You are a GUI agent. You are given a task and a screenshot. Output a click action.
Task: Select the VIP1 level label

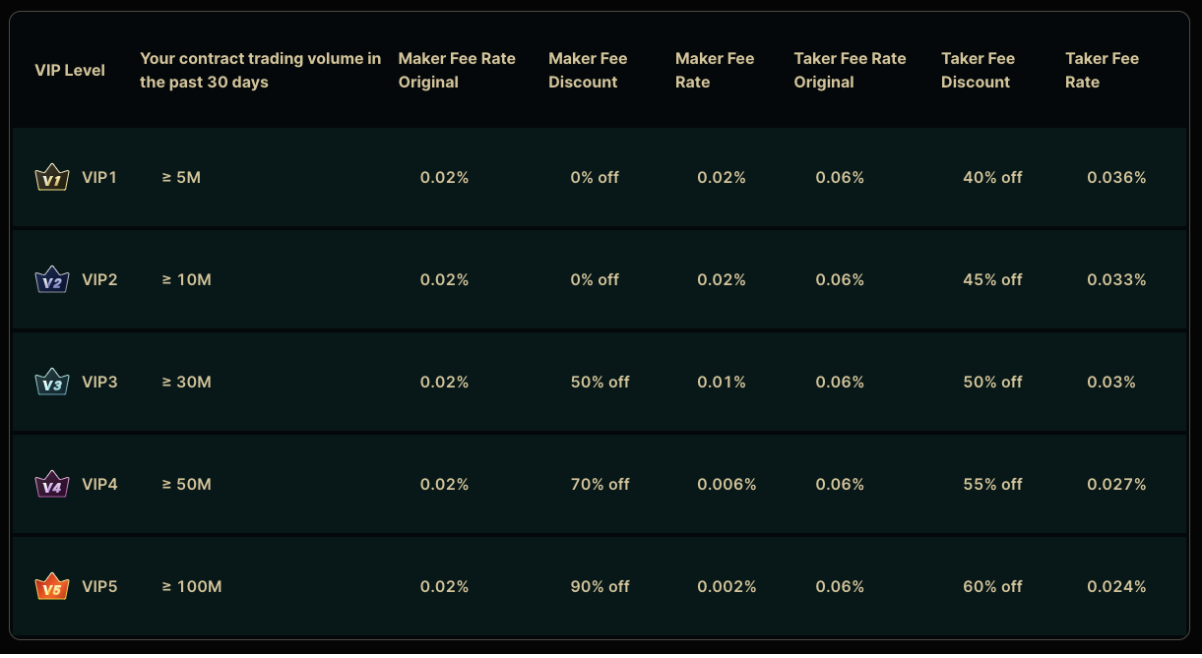[x=100, y=177]
